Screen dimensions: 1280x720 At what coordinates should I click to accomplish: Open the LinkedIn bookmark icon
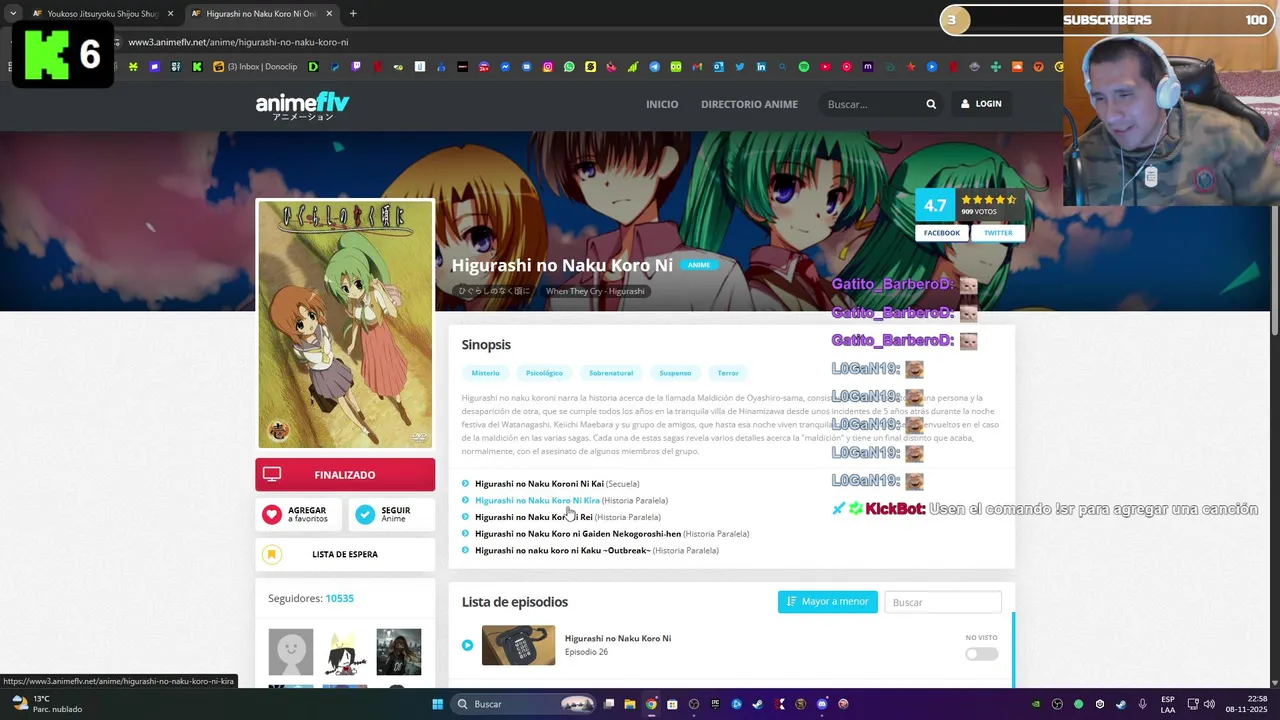click(x=761, y=67)
